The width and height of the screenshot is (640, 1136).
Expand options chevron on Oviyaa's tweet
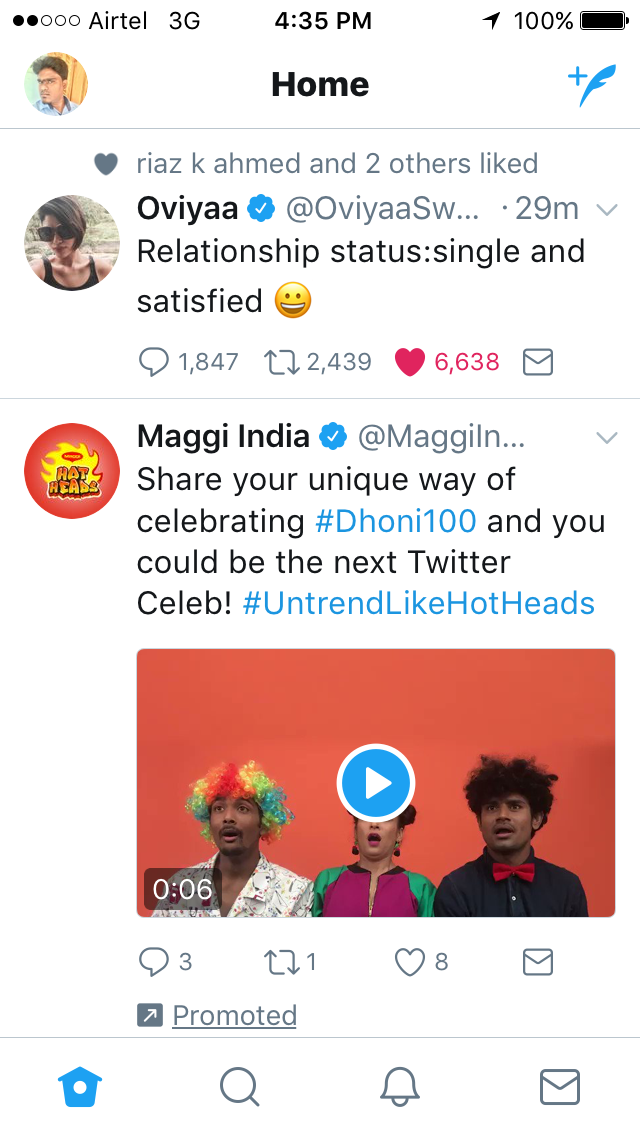pyautogui.click(x=606, y=209)
